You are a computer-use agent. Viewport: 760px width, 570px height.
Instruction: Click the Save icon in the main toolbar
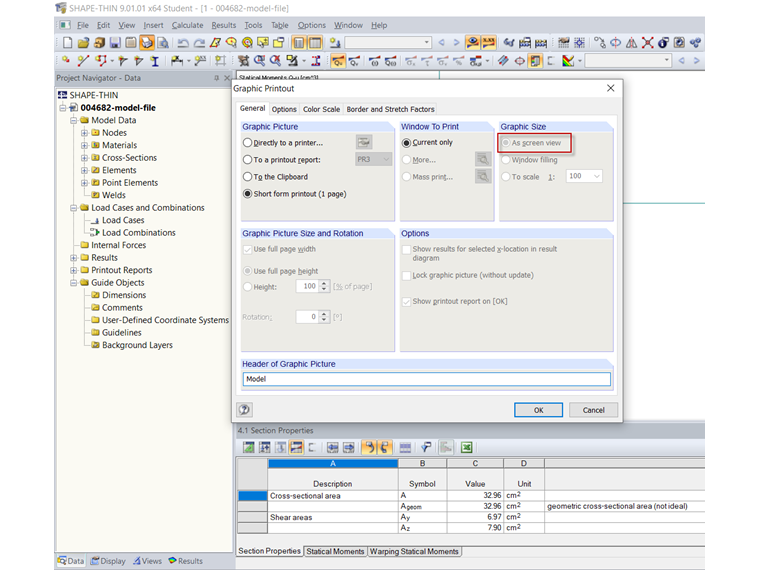115,43
